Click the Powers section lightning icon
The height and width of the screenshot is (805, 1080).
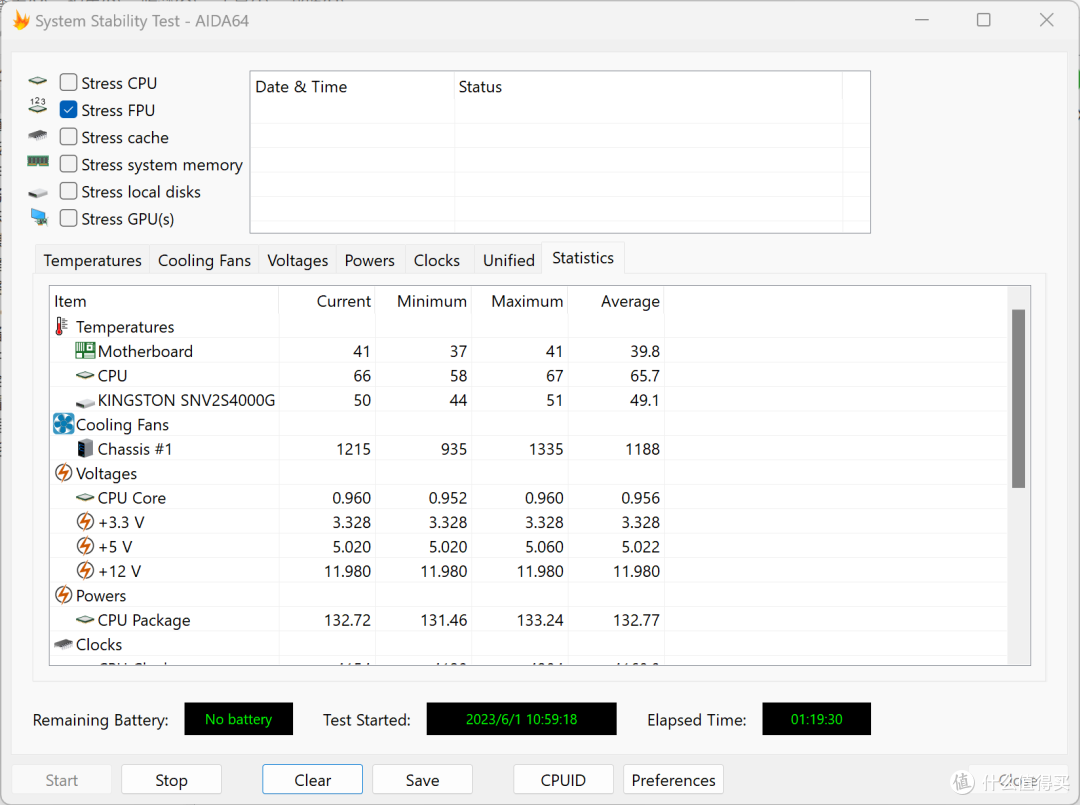coord(63,595)
